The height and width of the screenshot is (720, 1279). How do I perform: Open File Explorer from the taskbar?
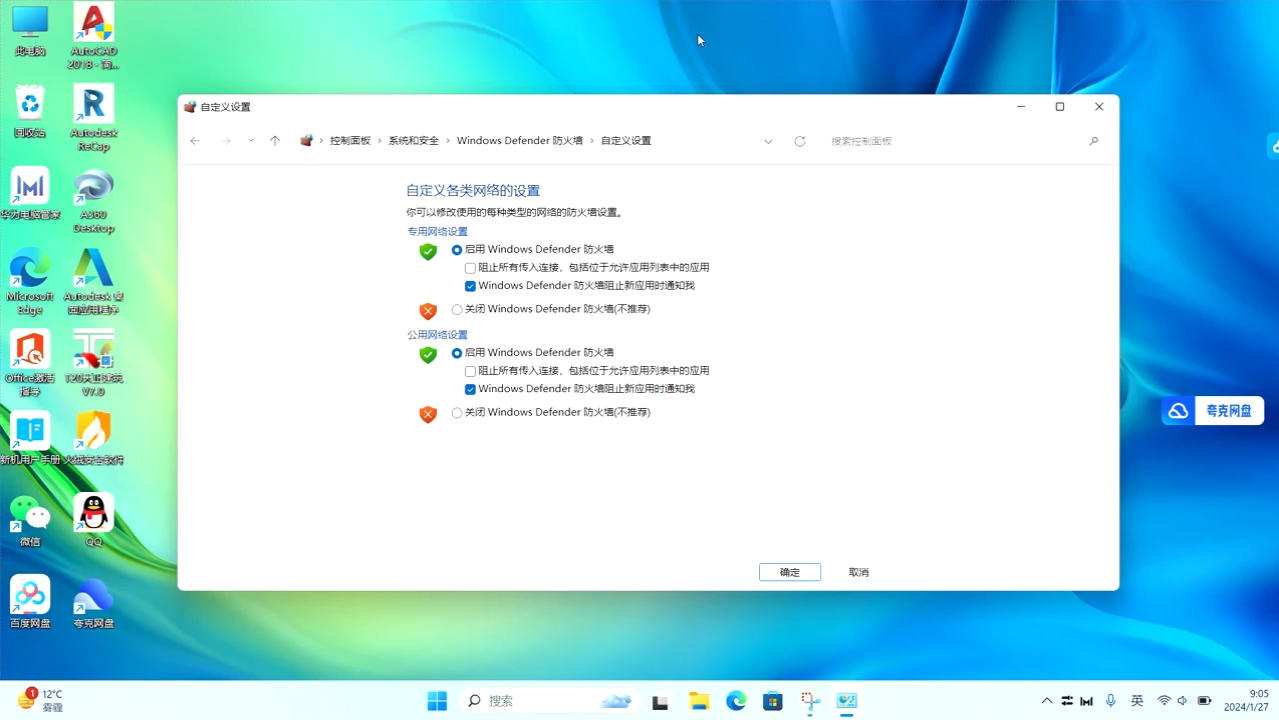[x=699, y=700]
